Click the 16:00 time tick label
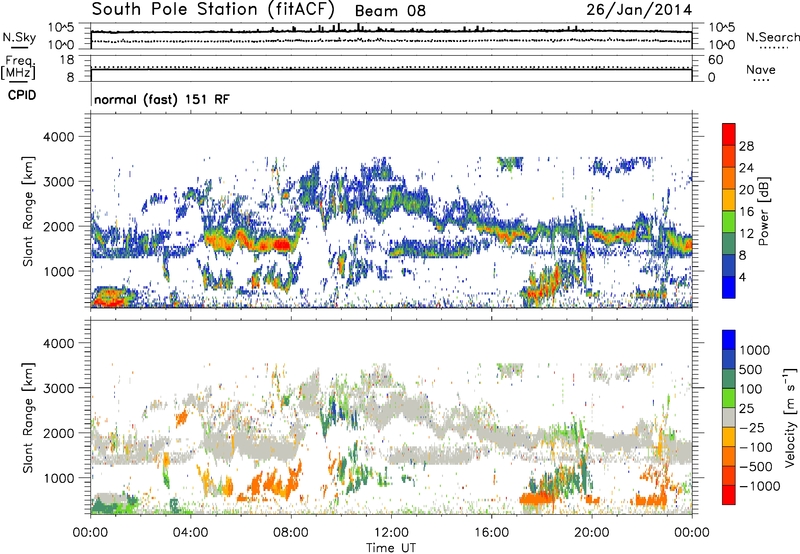 click(491, 533)
